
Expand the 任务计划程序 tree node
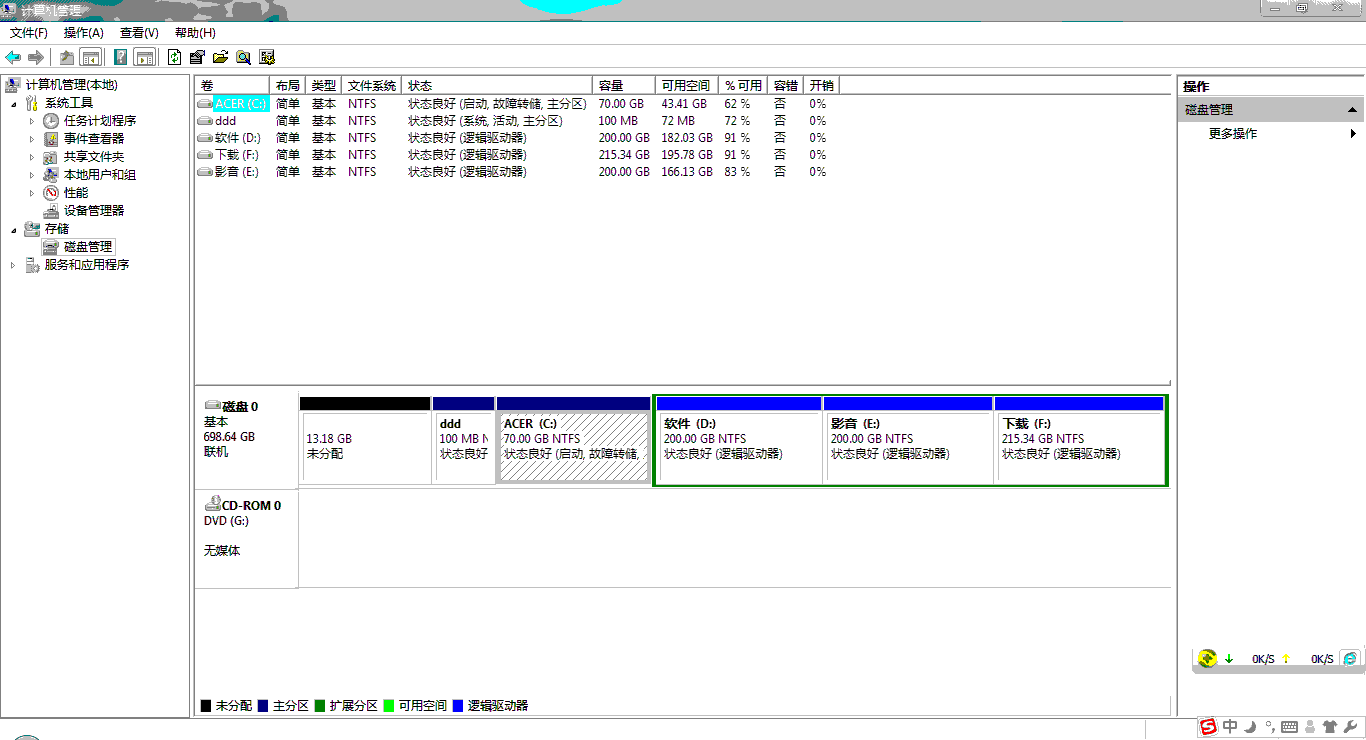(32, 121)
